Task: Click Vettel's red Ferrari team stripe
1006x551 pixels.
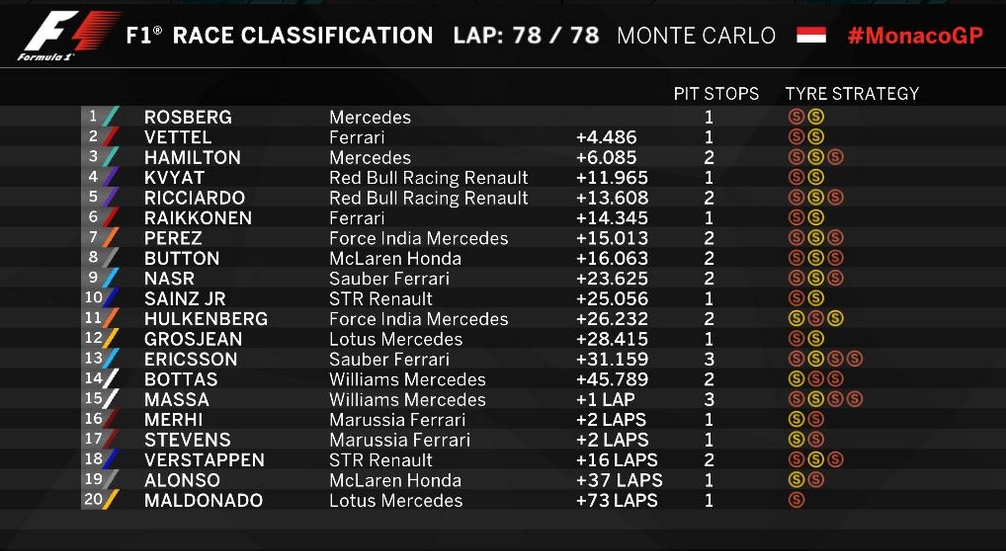Action: pyautogui.click(x=111, y=137)
